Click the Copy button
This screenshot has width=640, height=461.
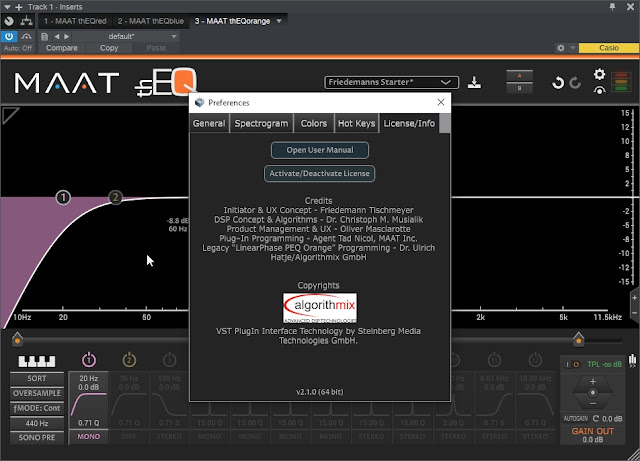pyautogui.click(x=109, y=48)
